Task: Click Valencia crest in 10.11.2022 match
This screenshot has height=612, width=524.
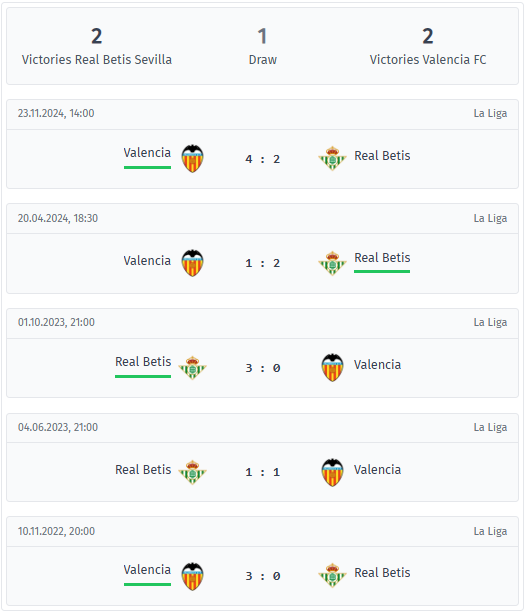Action: point(192,576)
